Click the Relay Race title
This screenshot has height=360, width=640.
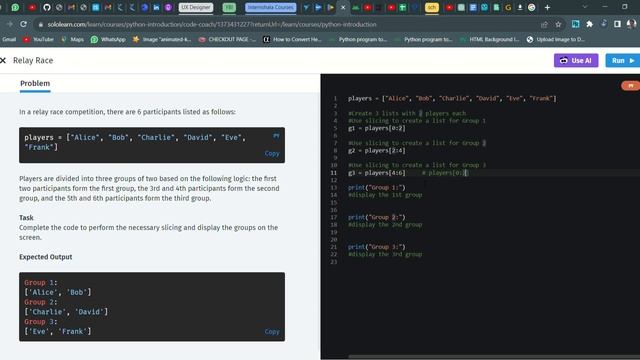(x=33, y=60)
